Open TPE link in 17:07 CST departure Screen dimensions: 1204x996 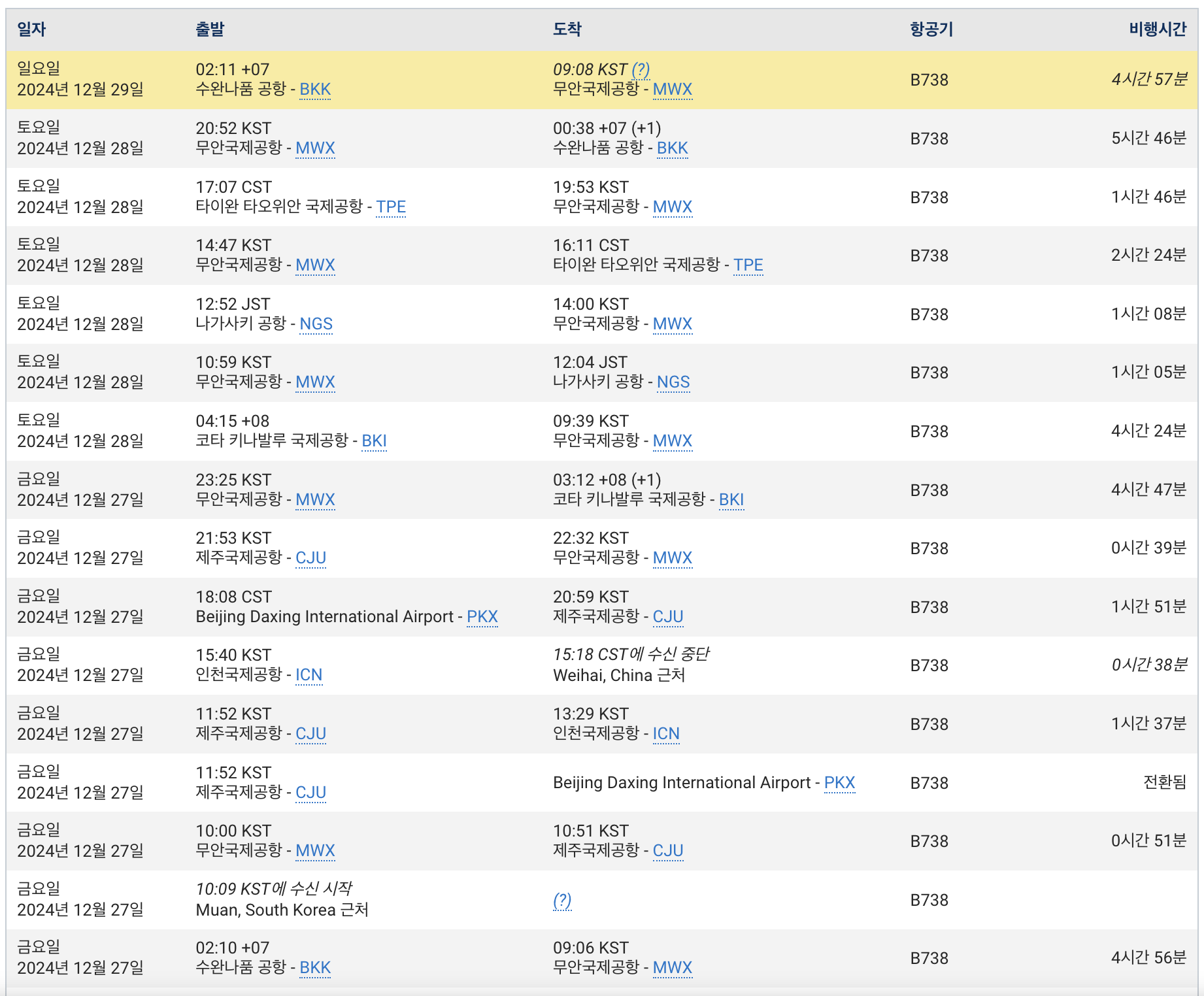click(x=391, y=207)
